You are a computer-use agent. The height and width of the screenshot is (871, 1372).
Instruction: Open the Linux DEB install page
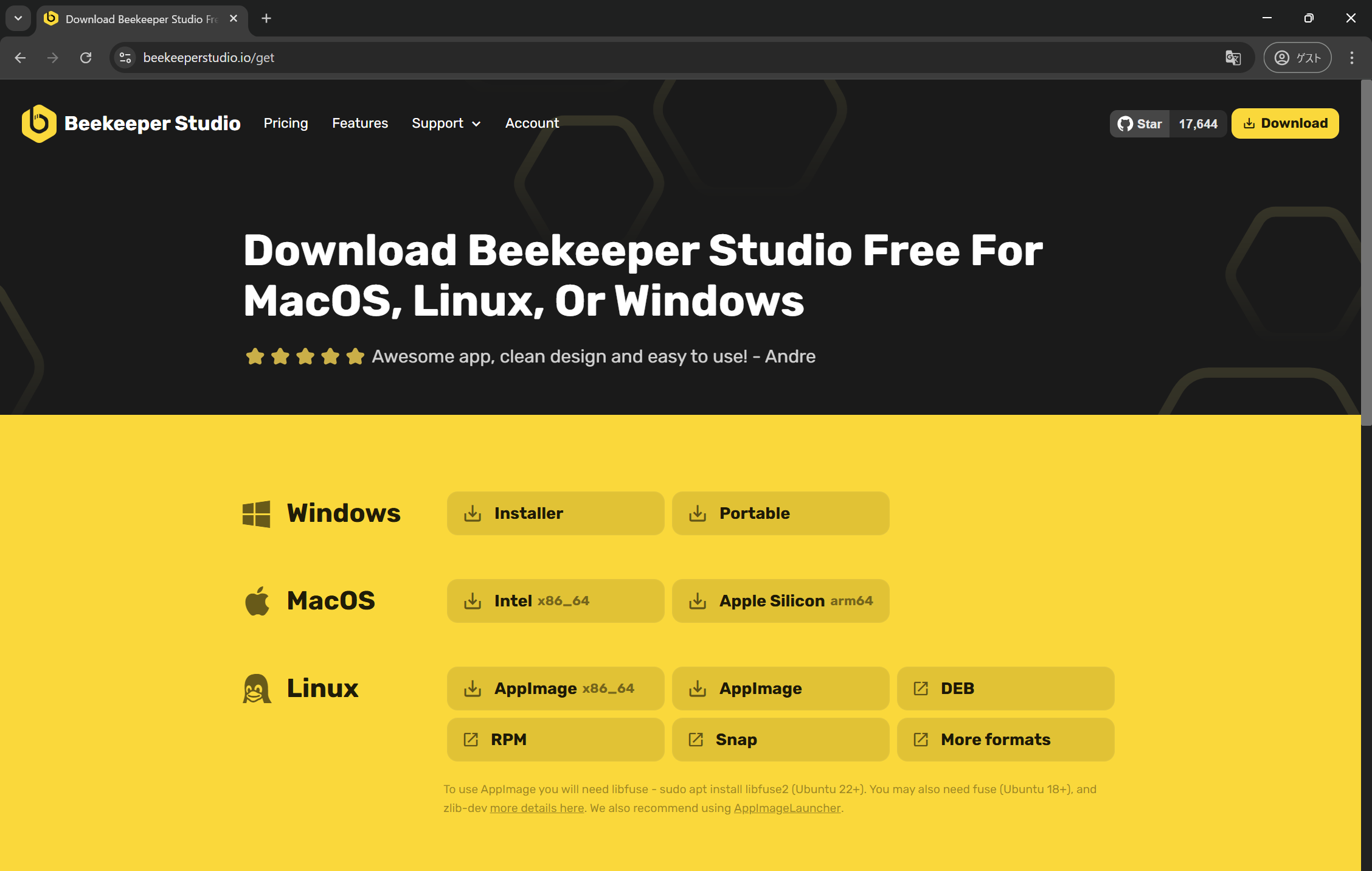(1006, 689)
